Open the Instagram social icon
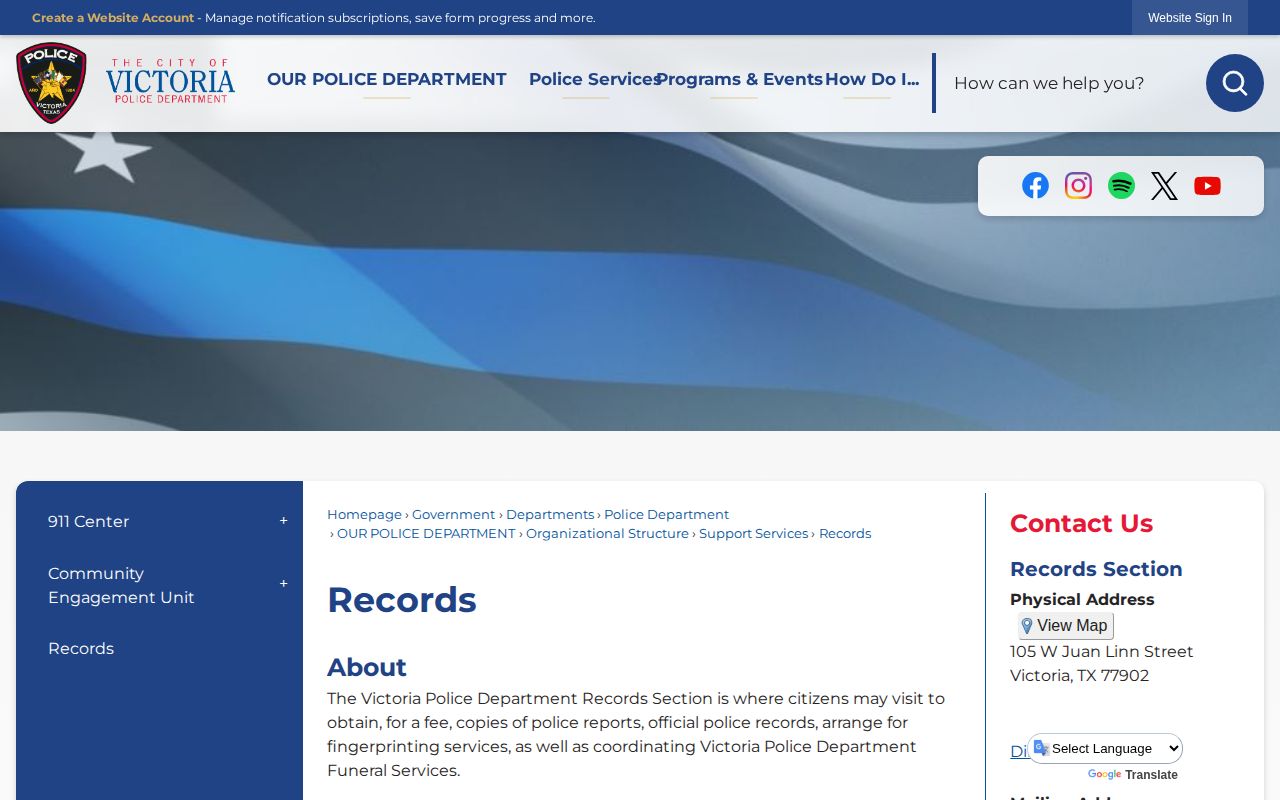Screen dimensions: 1280x800 (1078, 186)
